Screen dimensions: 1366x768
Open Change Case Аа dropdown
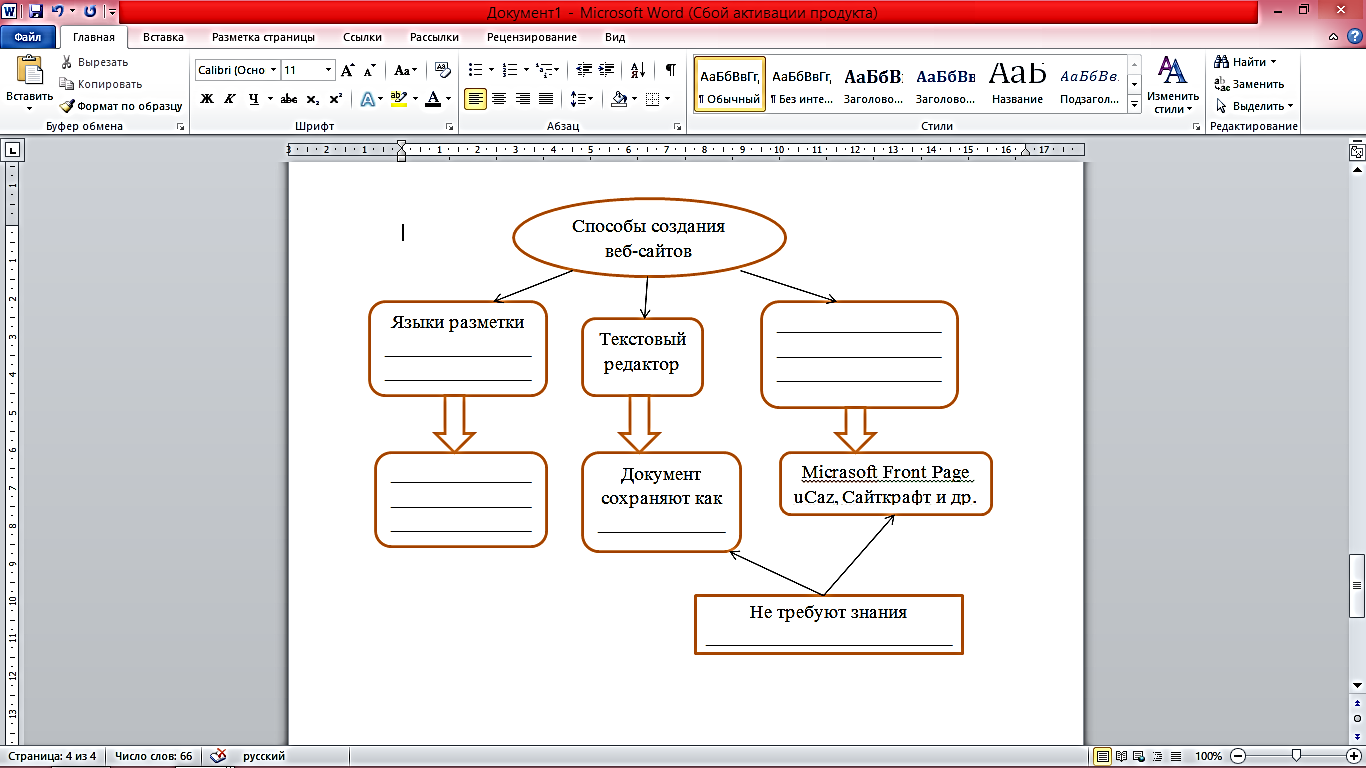[405, 70]
